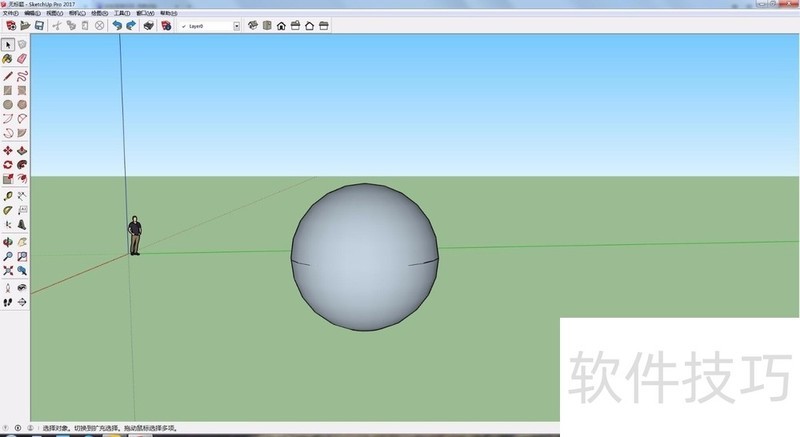Select the 2 Point Arc tool
800x437 pixels.
[x=22, y=119]
